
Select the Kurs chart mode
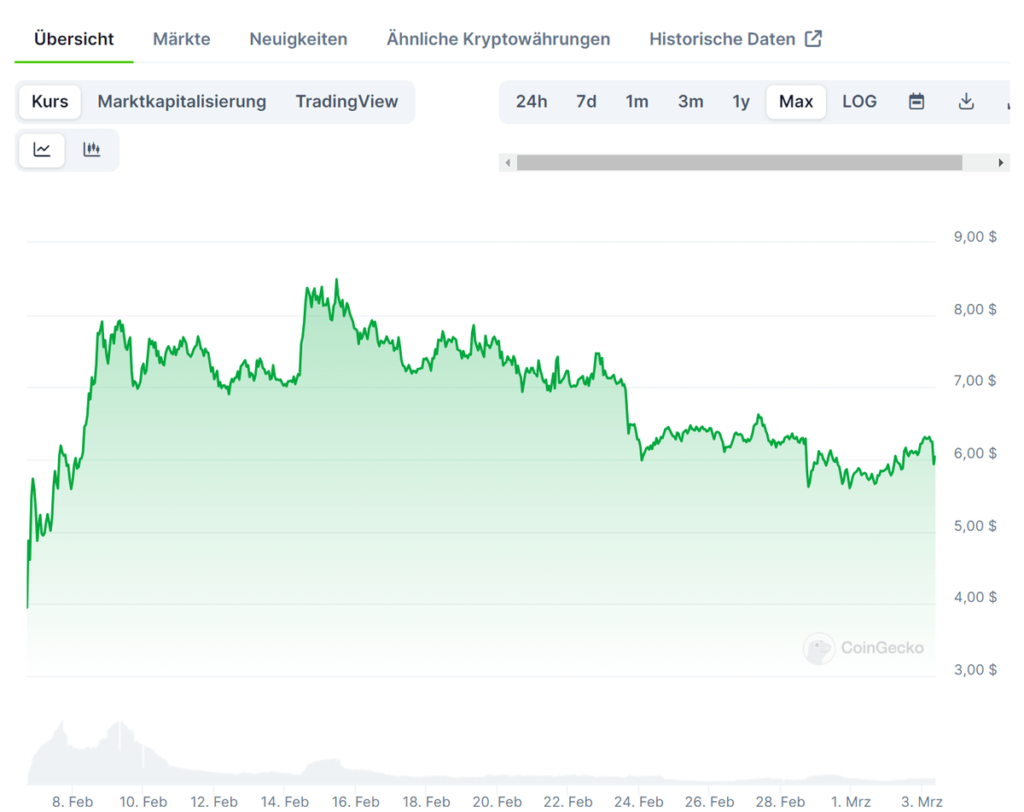[x=50, y=101]
